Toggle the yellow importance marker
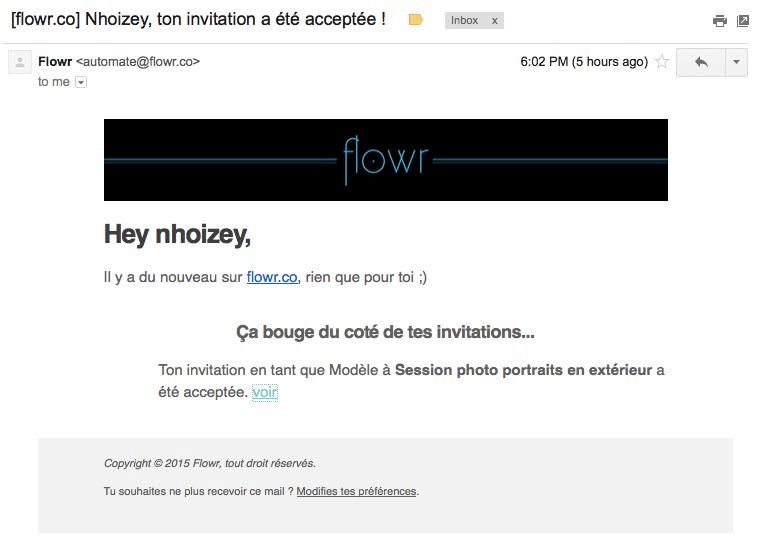 point(416,20)
